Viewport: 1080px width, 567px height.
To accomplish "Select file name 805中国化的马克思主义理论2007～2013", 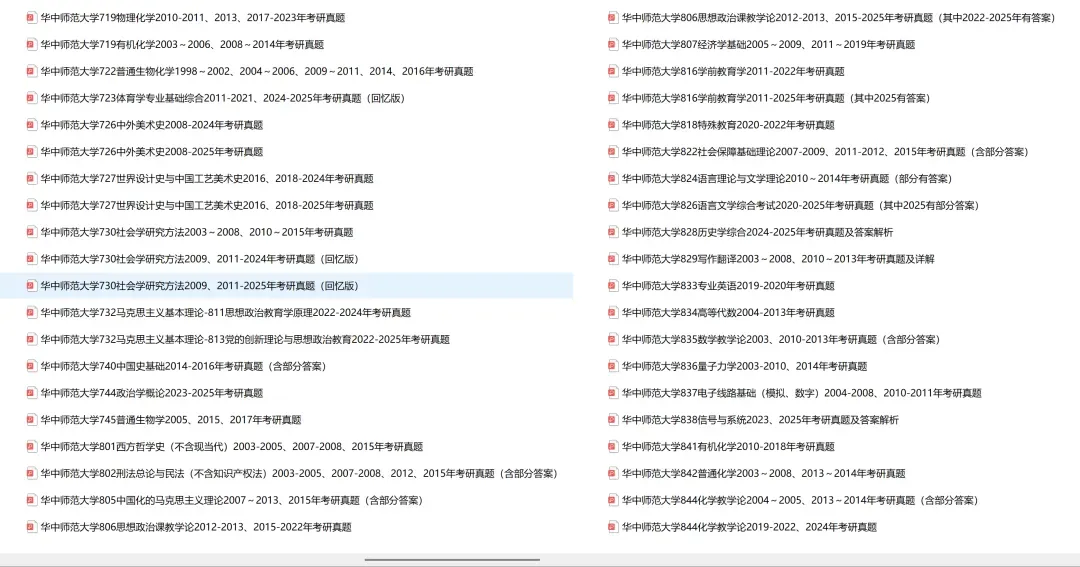I will click(231, 501).
